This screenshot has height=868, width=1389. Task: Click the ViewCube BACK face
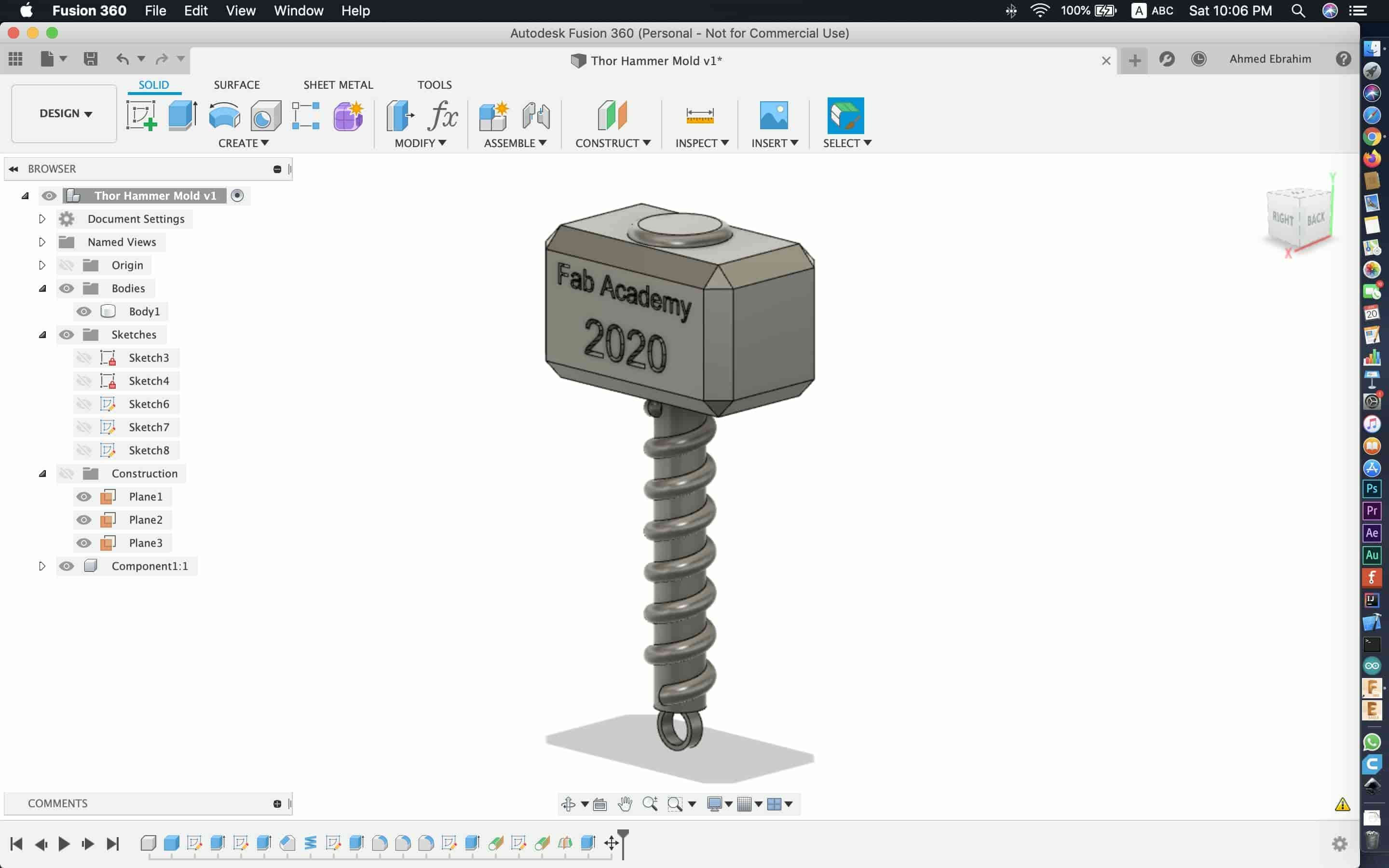1316,219
